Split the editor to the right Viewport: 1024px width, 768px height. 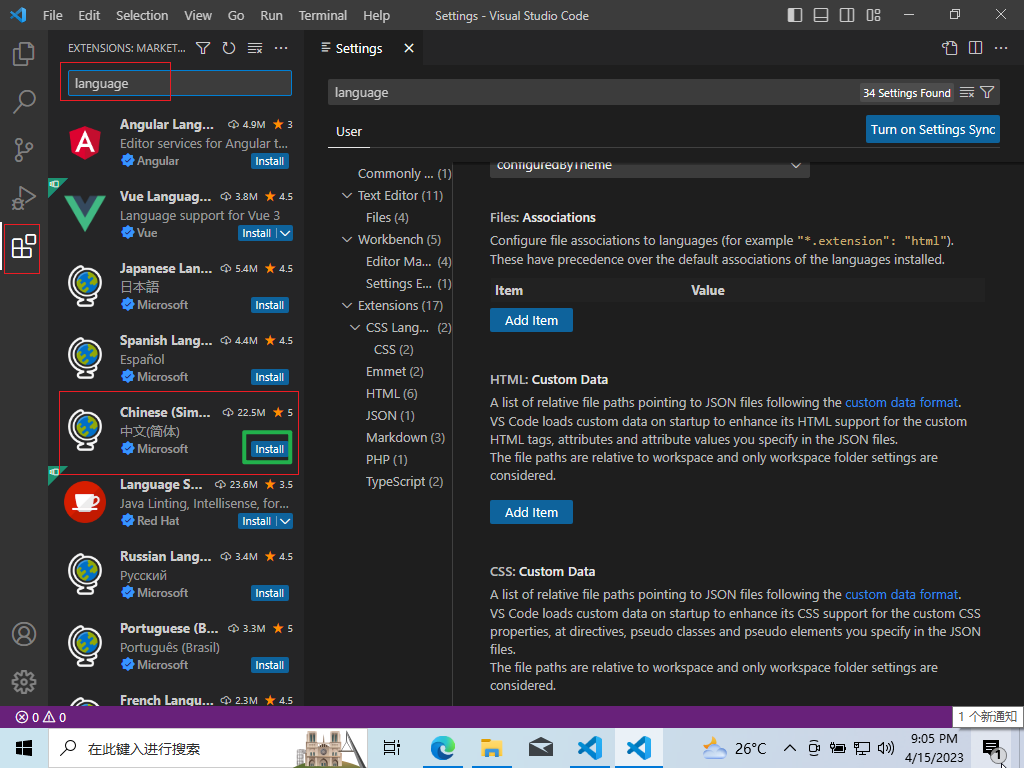975,48
